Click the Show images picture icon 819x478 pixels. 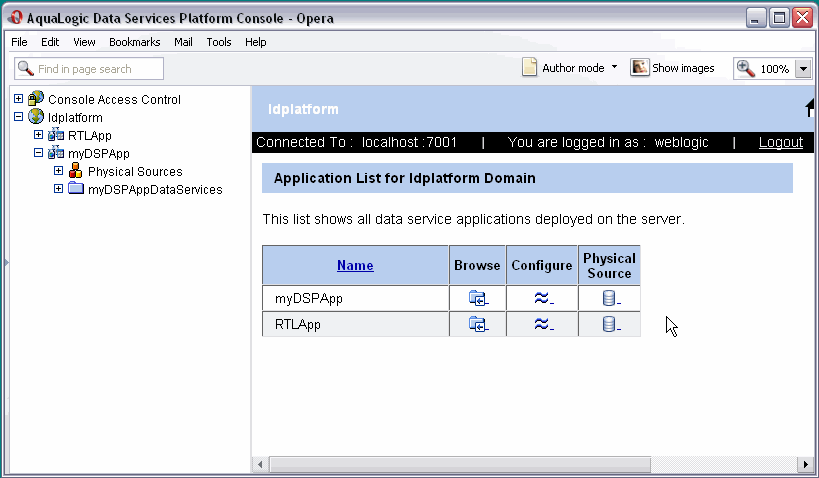click(639, 67)
